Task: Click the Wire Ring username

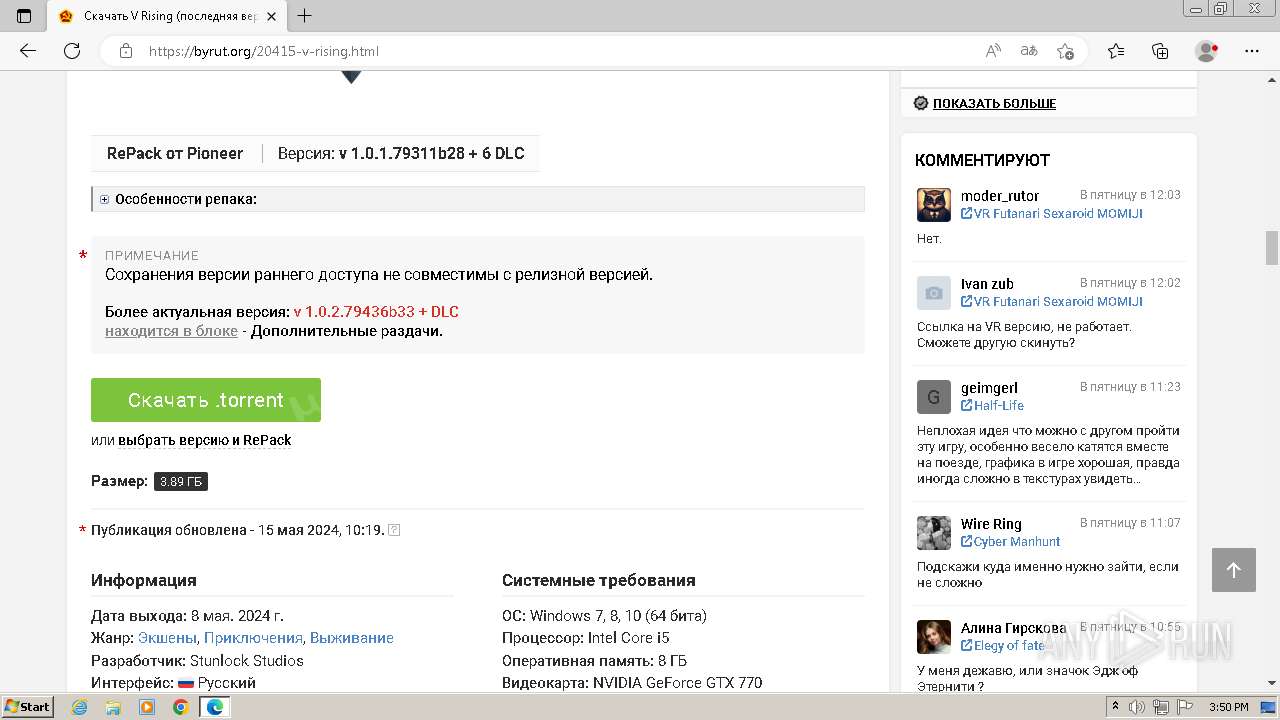Action: tap(991, 524)
